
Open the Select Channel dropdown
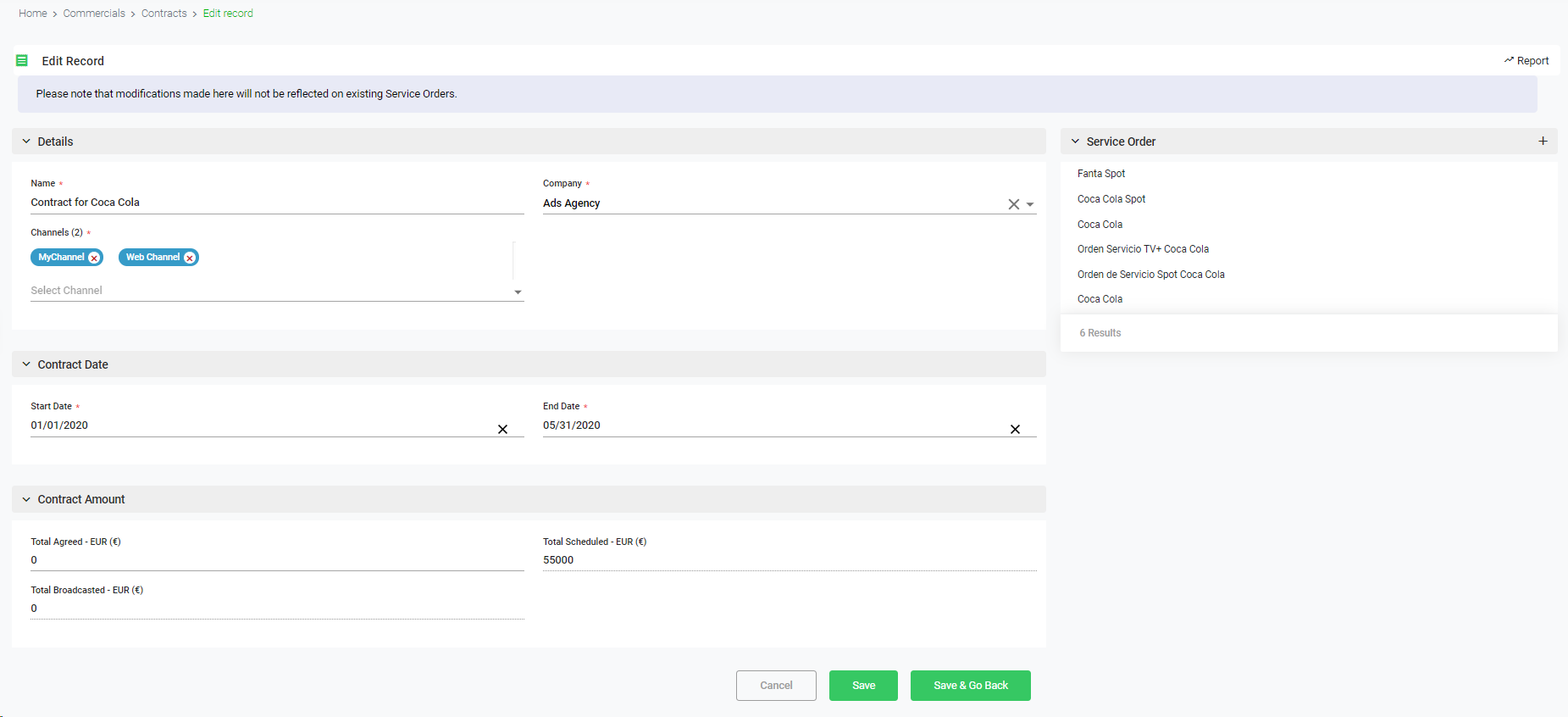(518, 292)
